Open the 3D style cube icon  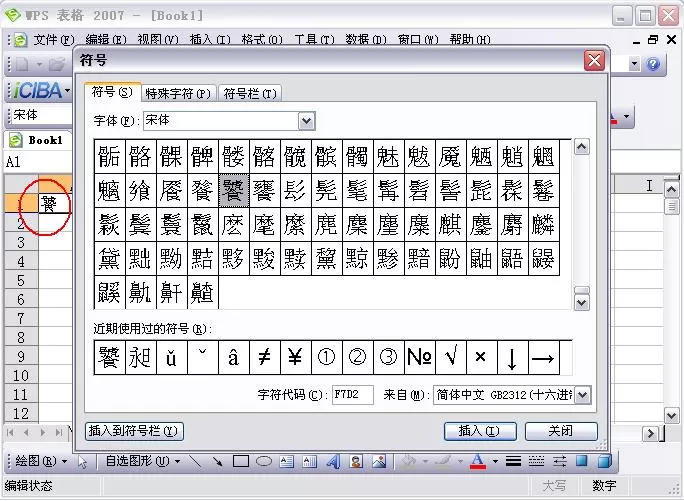[604, 461]
